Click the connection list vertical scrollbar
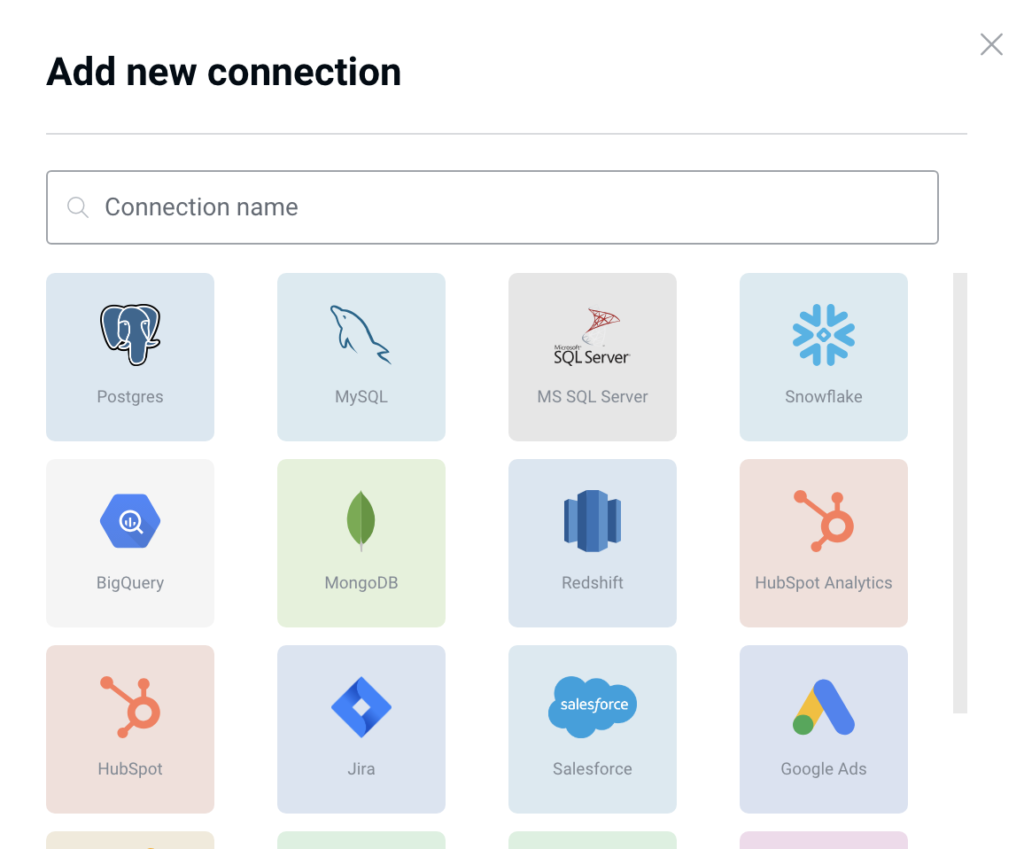 (960, 493)
